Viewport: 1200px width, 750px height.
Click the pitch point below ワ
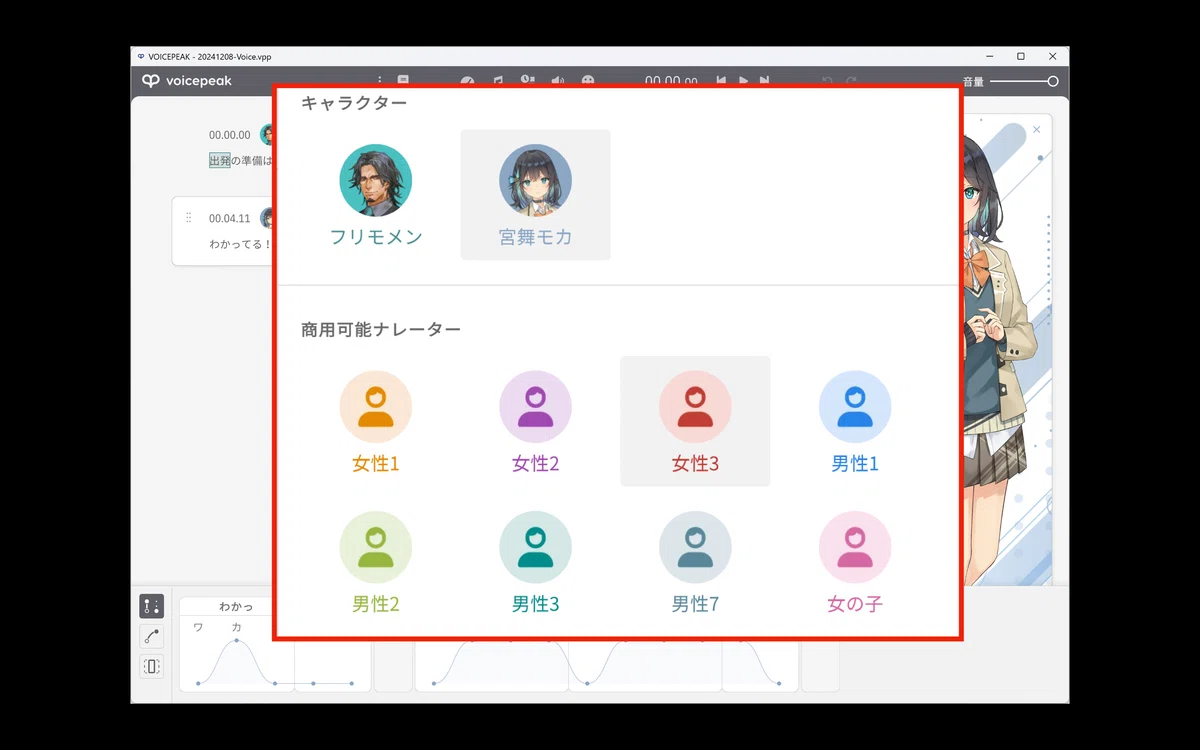pos(198,683)
